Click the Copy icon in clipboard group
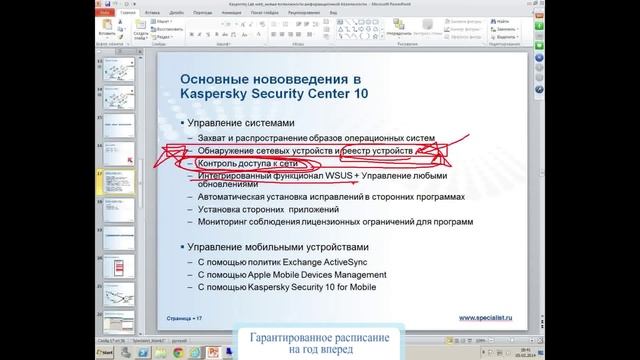 [x=120, y=29]
